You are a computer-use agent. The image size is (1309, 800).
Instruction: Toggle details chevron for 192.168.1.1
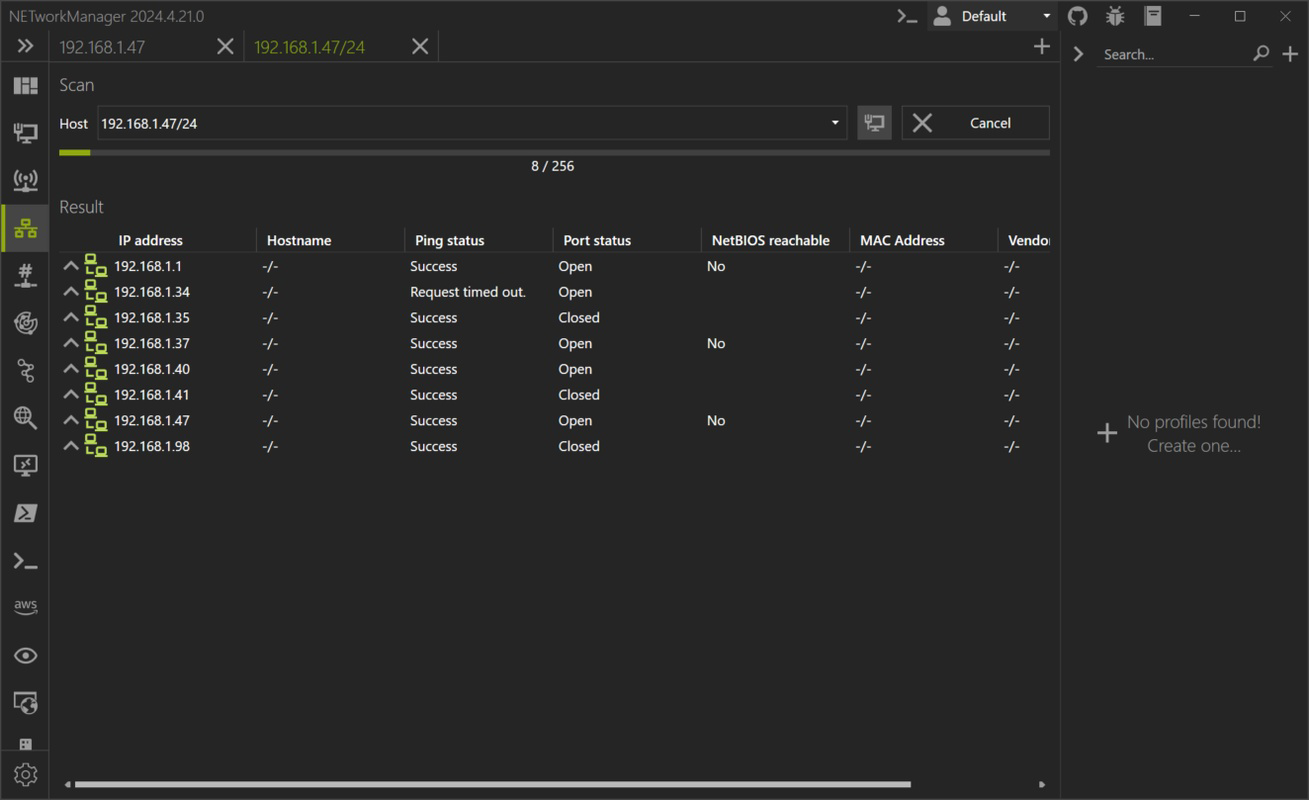pos(70,266)
